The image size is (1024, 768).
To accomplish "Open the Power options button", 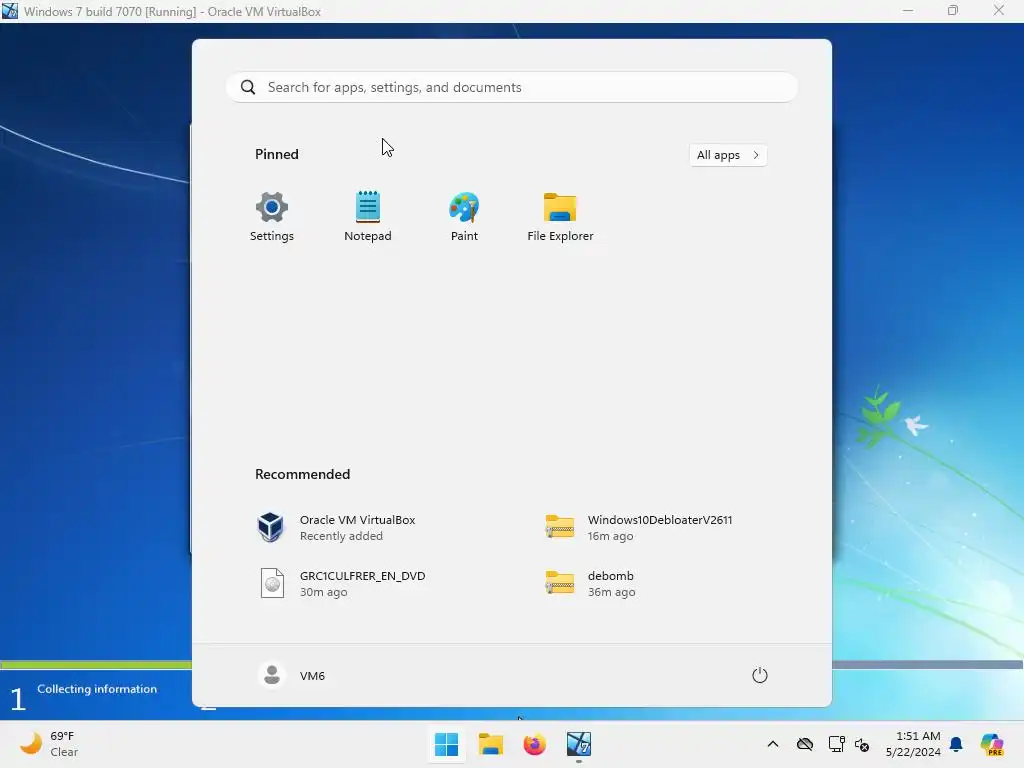I will (x=760, y=675).
